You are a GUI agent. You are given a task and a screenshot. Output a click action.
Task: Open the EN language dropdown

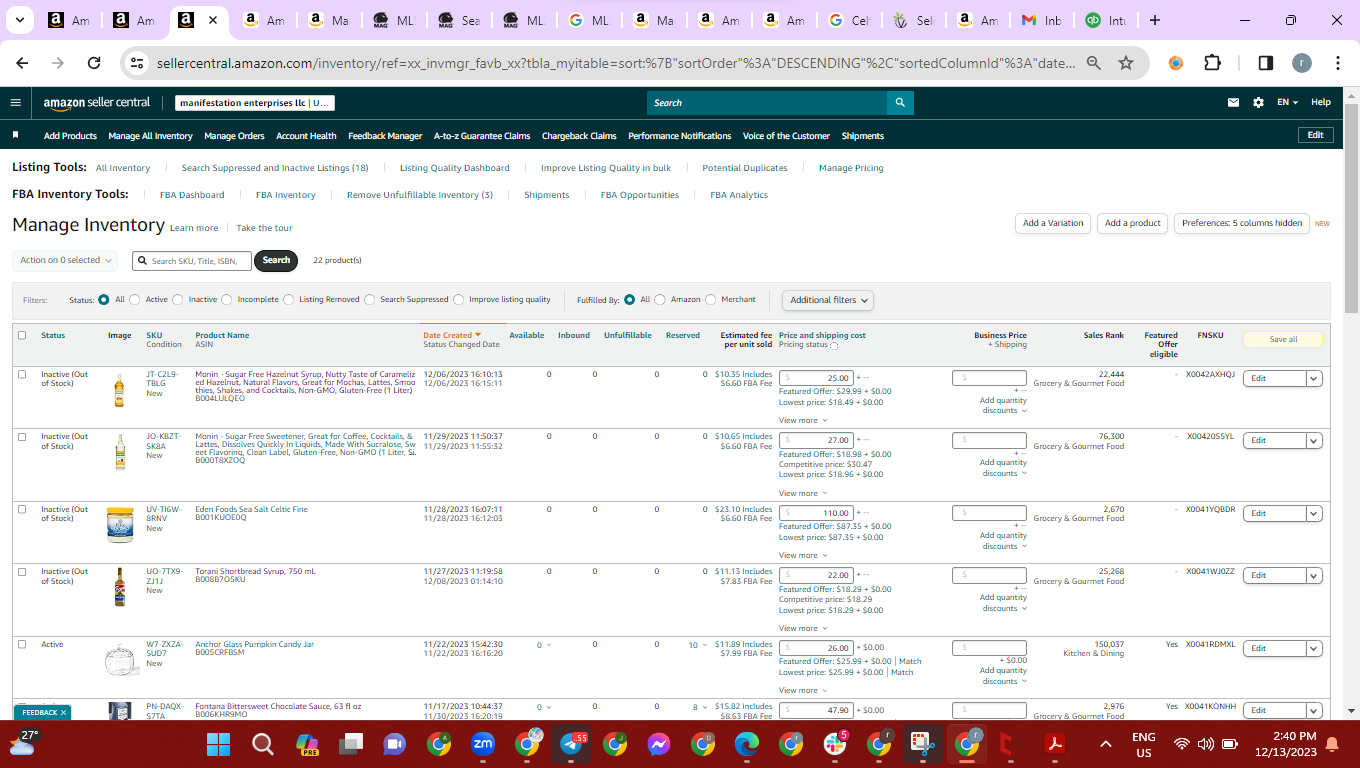click(1287, 102)
